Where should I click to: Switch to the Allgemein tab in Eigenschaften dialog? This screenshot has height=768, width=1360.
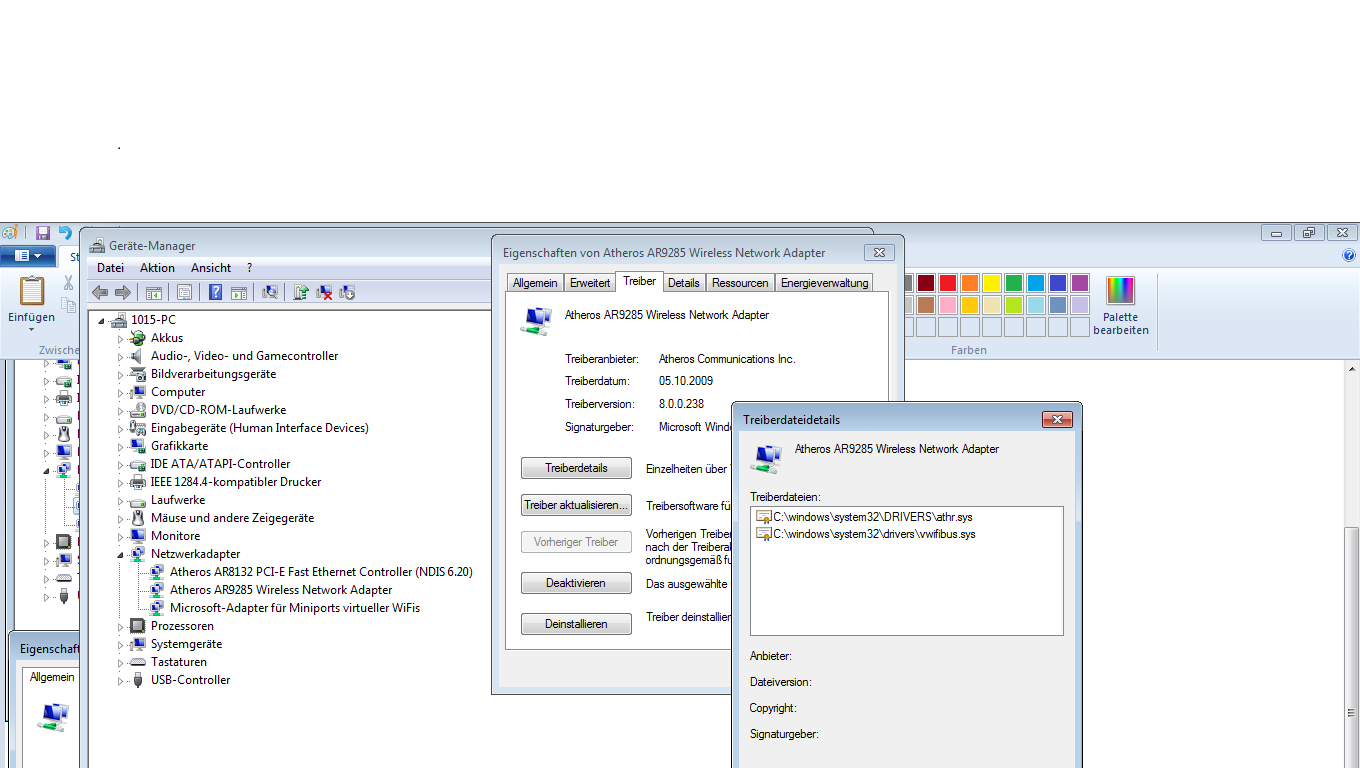535,283
